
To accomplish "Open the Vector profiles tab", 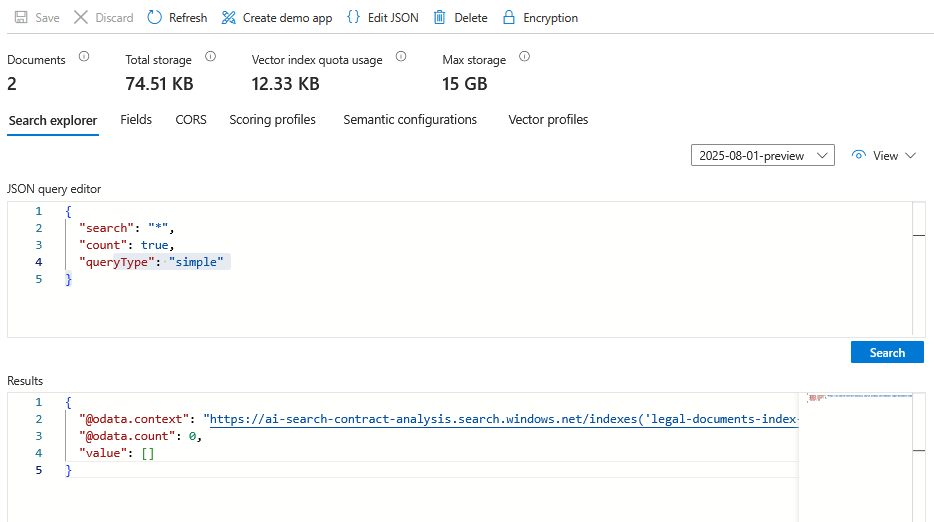I will point(548,120).
